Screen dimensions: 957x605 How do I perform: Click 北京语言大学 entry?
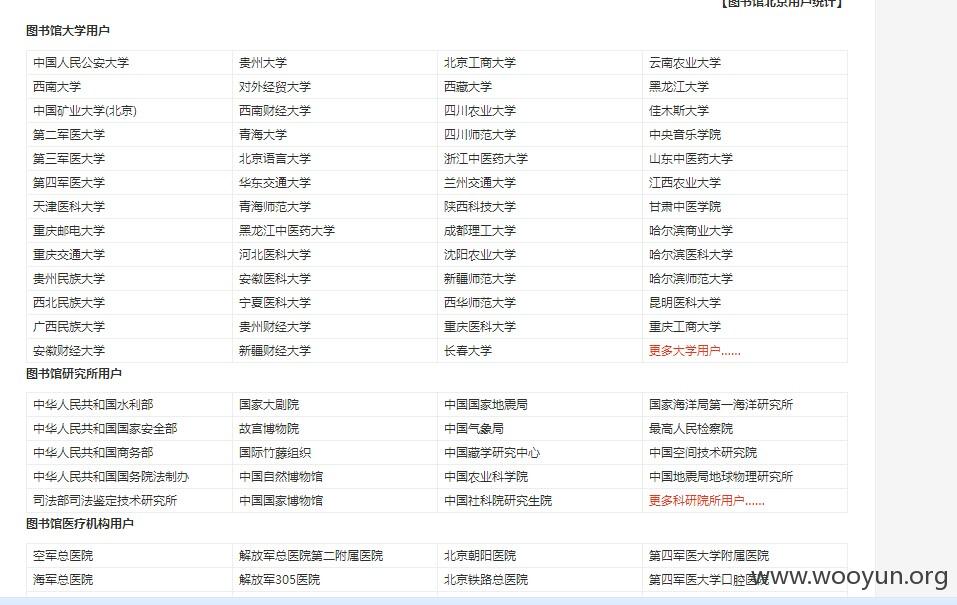coord(275,159)
